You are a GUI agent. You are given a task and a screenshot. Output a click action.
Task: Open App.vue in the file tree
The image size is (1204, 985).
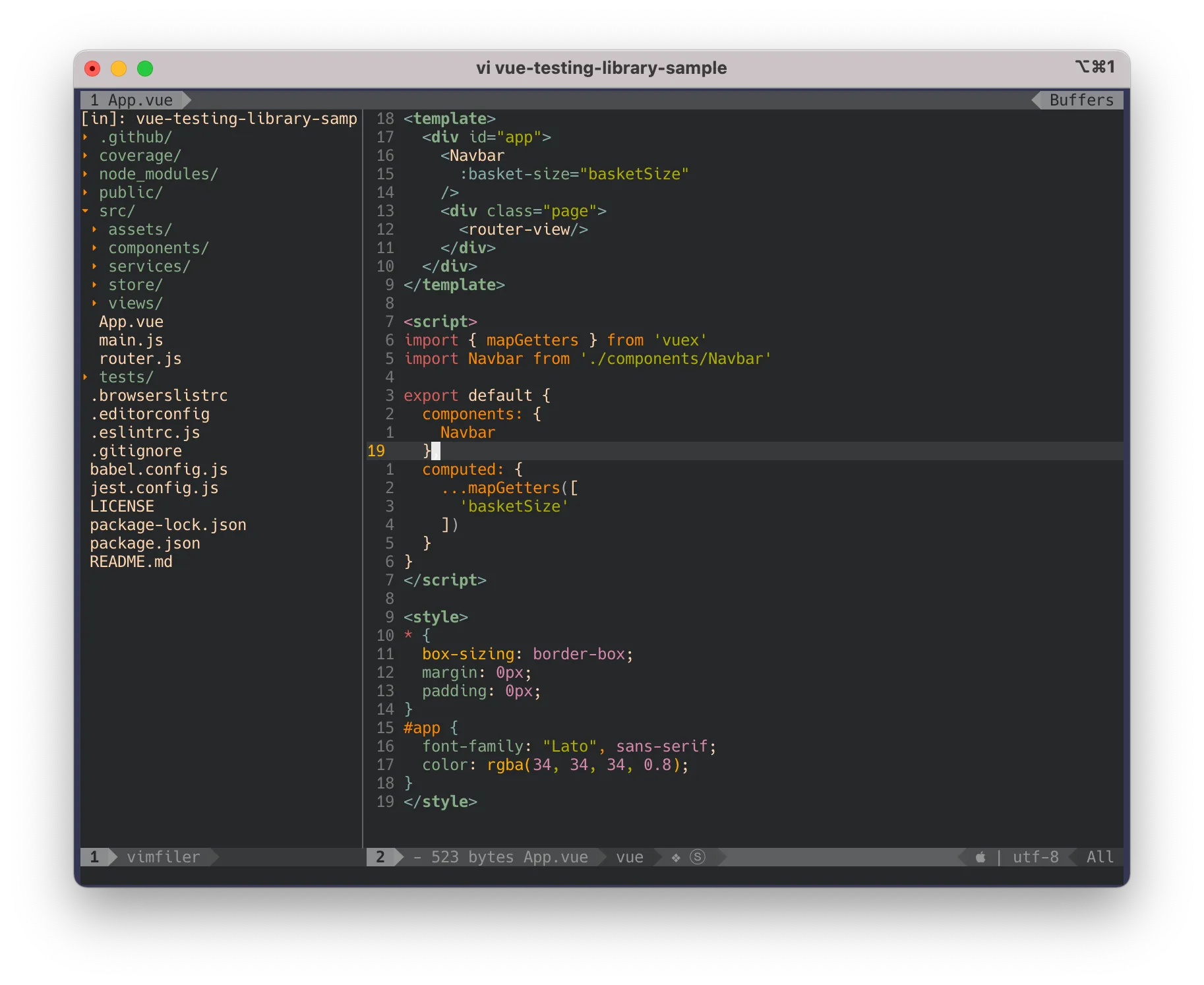(x=131, y=322)
